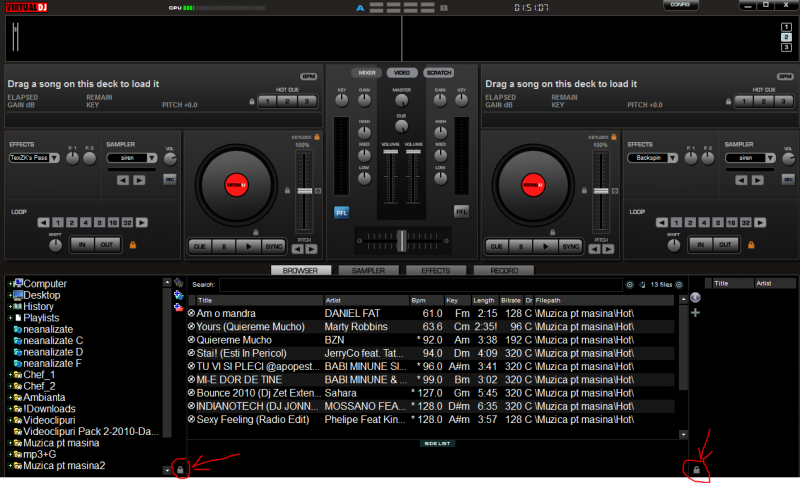Set left deck loop OUT point
Viewport: 800px width, 483px height.
pos(107,245)
